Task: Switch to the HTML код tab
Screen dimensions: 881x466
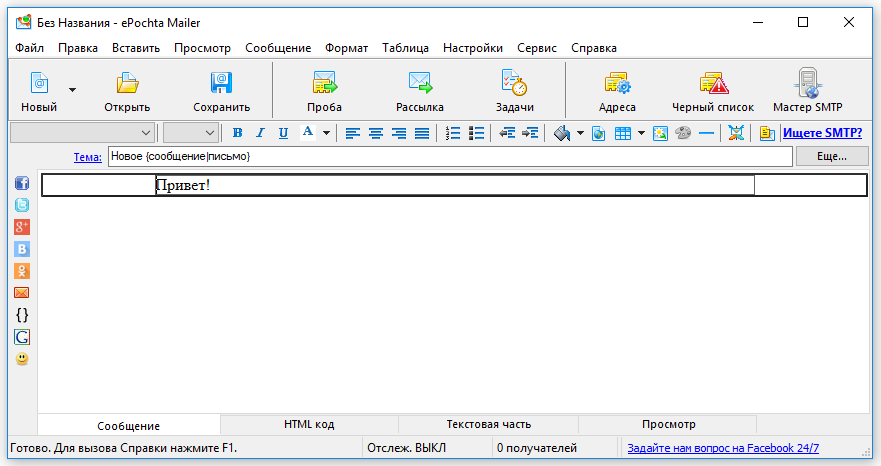Action: click(309, 424)
